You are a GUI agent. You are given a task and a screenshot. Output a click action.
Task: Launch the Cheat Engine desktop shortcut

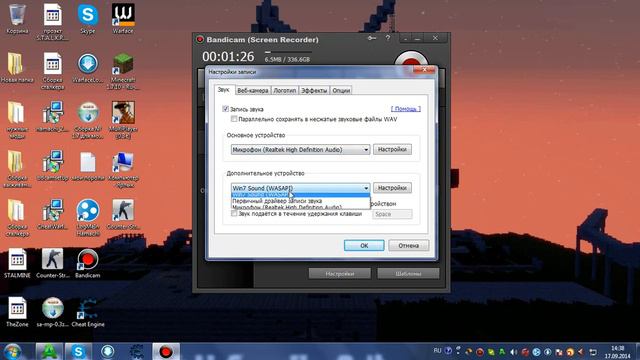point(88,312)
